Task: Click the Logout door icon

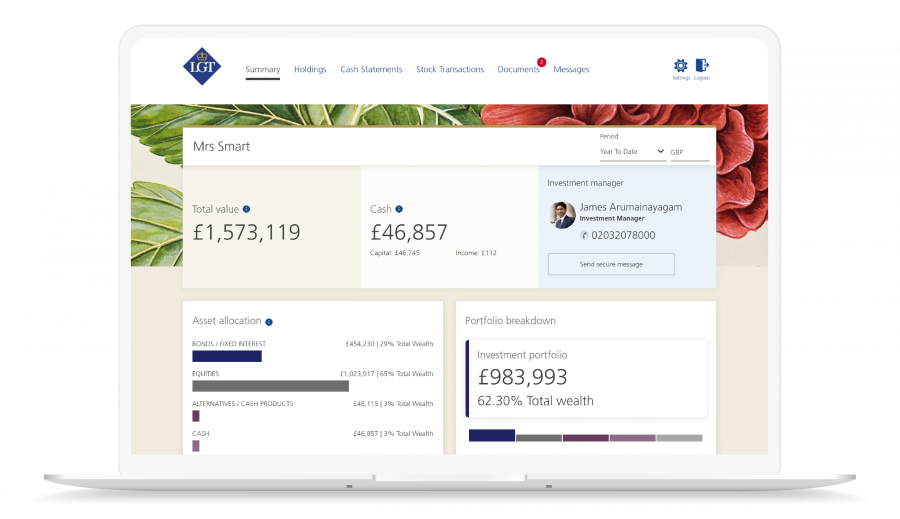Action: 702,65
